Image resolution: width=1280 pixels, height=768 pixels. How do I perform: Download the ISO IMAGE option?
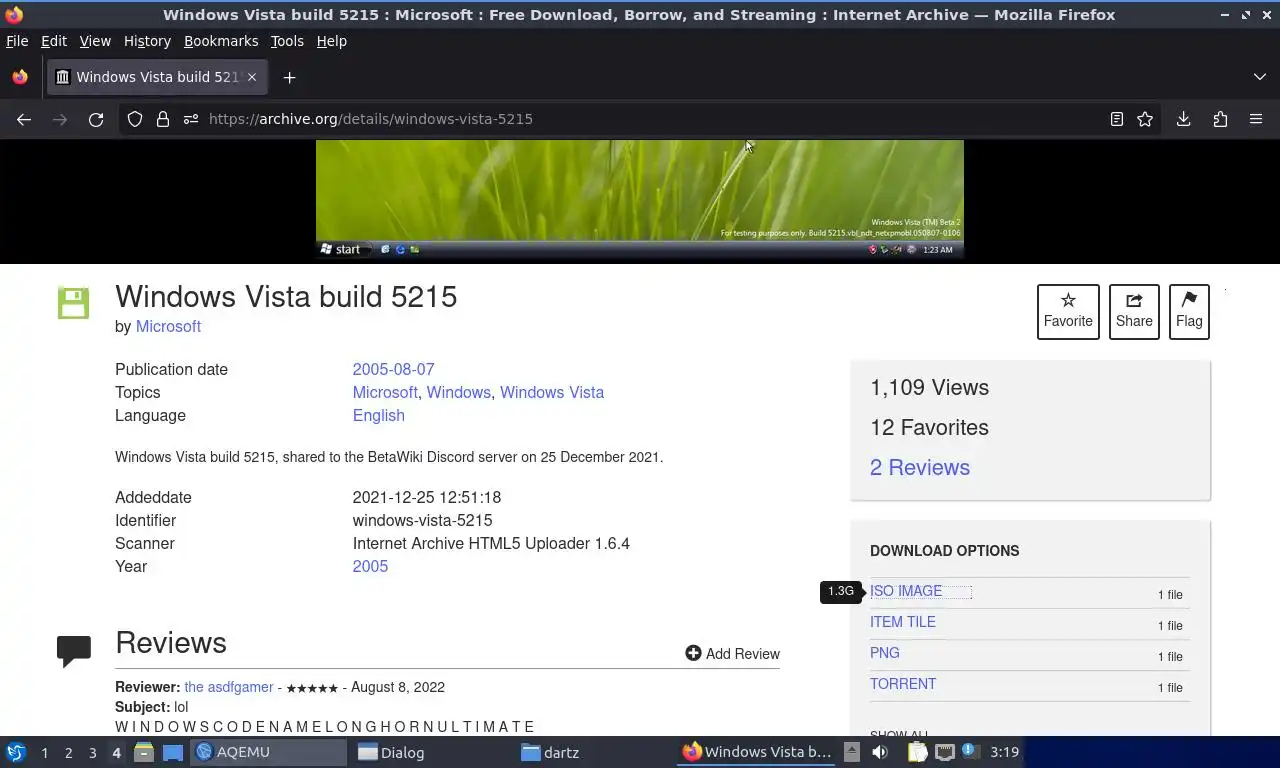point(906,591)
